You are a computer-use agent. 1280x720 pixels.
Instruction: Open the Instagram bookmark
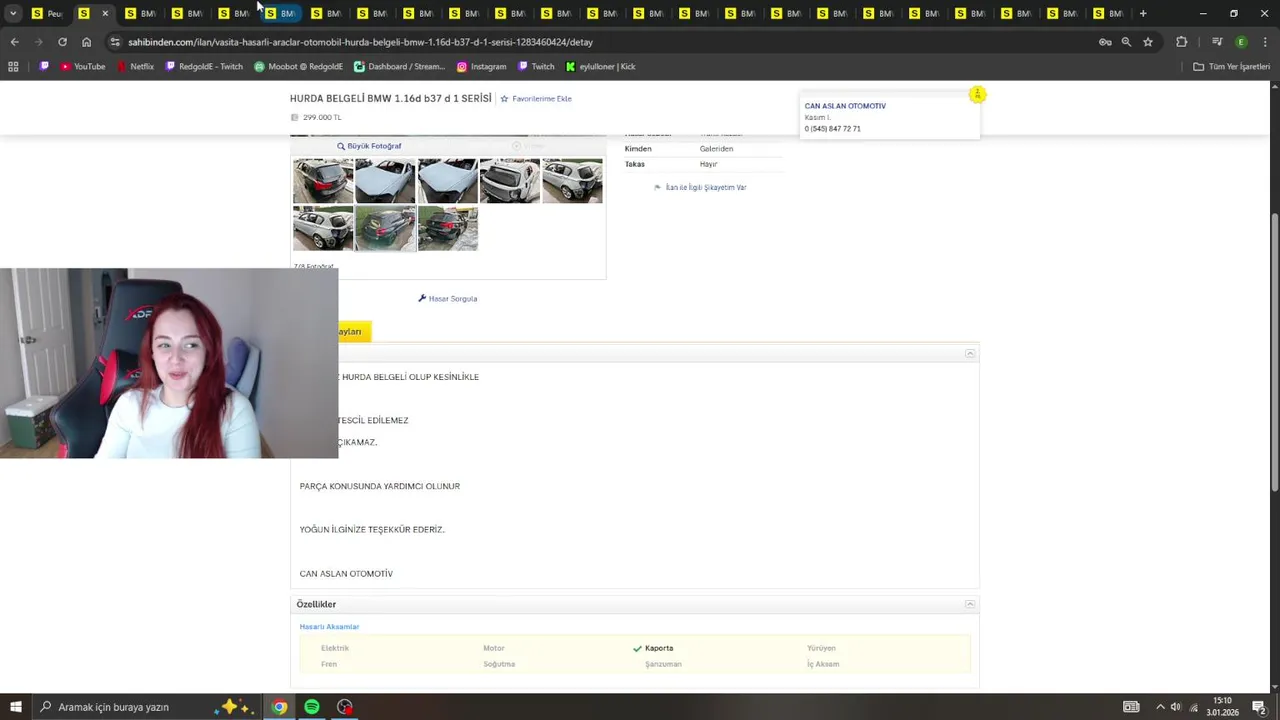click(481, 67)
